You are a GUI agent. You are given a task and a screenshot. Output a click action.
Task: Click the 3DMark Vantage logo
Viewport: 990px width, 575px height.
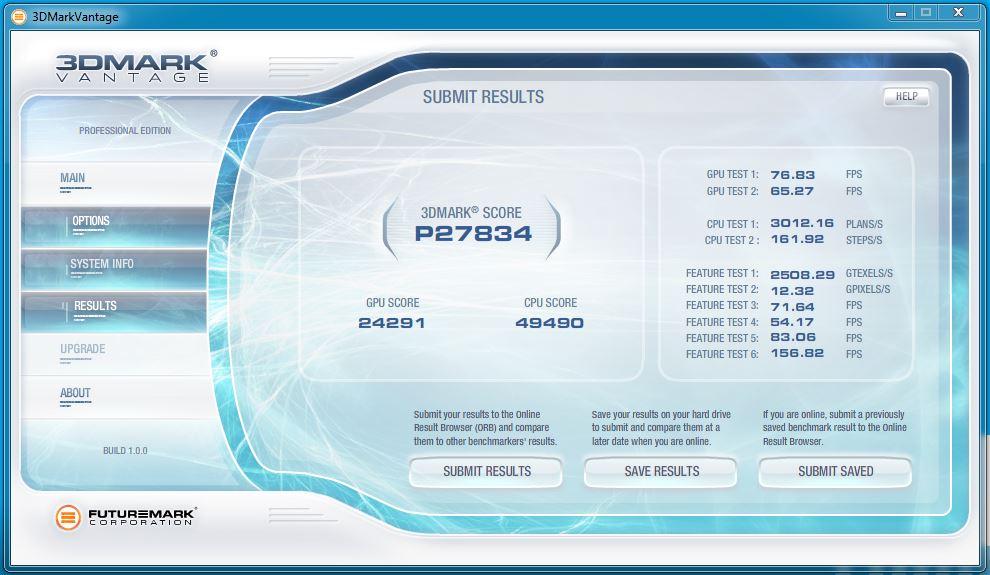pyautogui.click(x=136, y=67)
